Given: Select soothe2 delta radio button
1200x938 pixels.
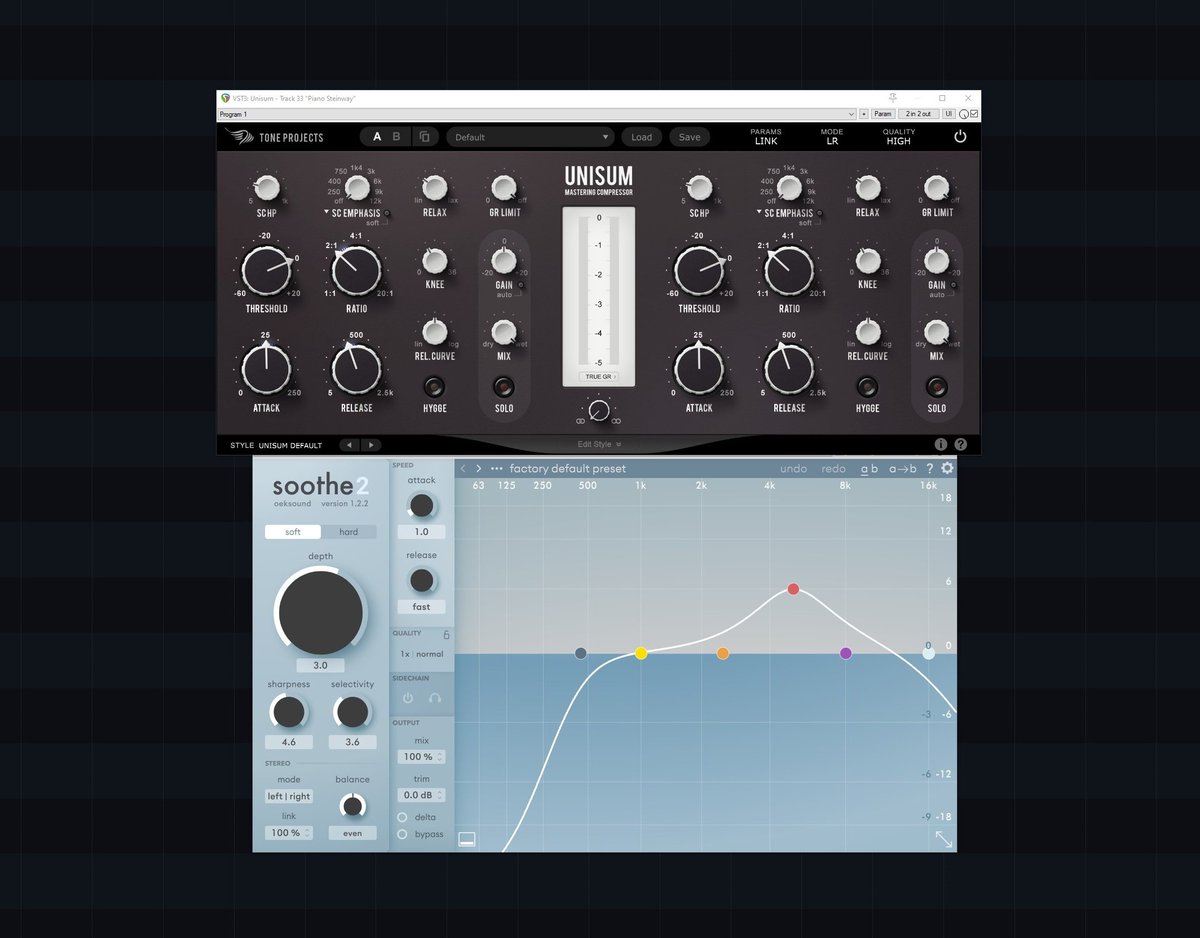Looking at the screenshot, I should click(x=403, y=817).
